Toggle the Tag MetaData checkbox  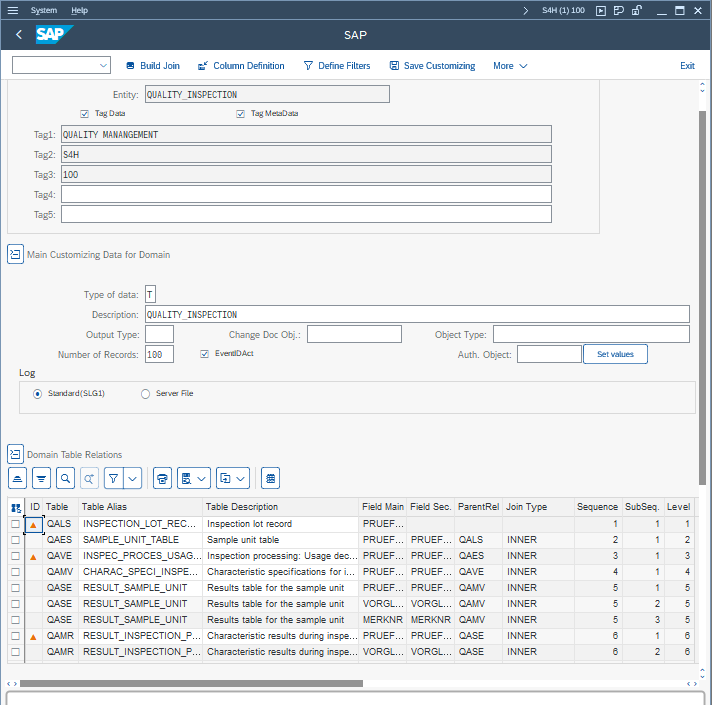click(x=241, y=114)
